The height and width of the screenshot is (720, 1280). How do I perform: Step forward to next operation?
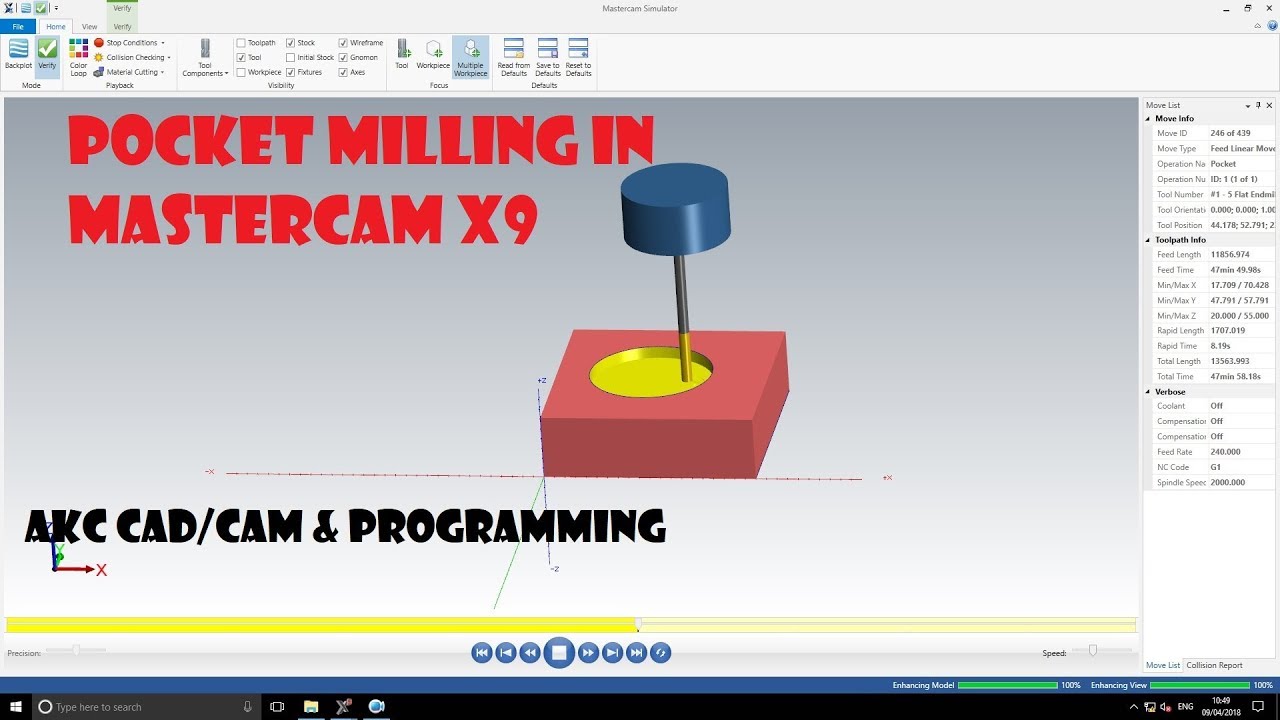[x=612, y=653]
